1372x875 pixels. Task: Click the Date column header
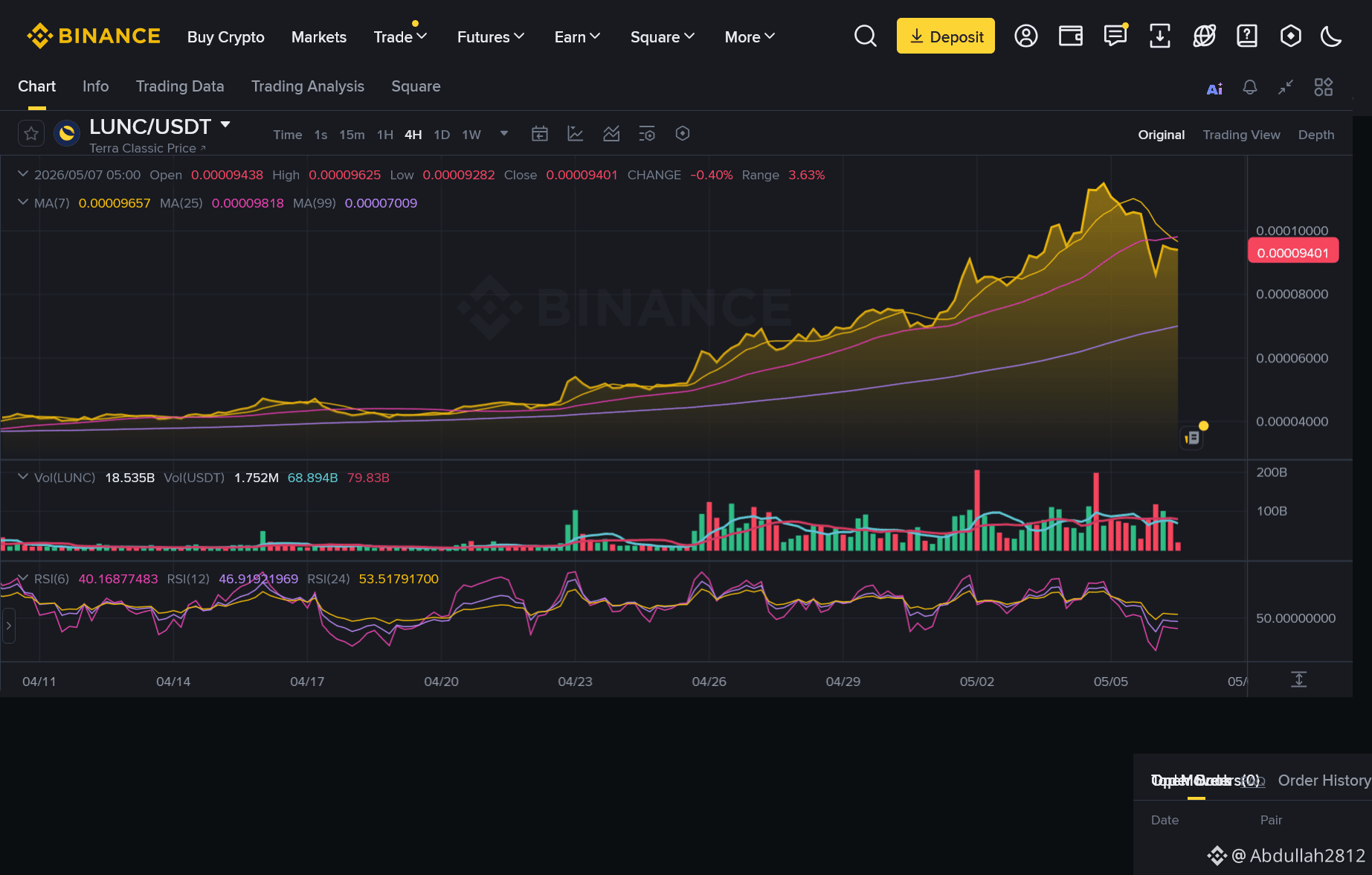tap(1165, 820)
